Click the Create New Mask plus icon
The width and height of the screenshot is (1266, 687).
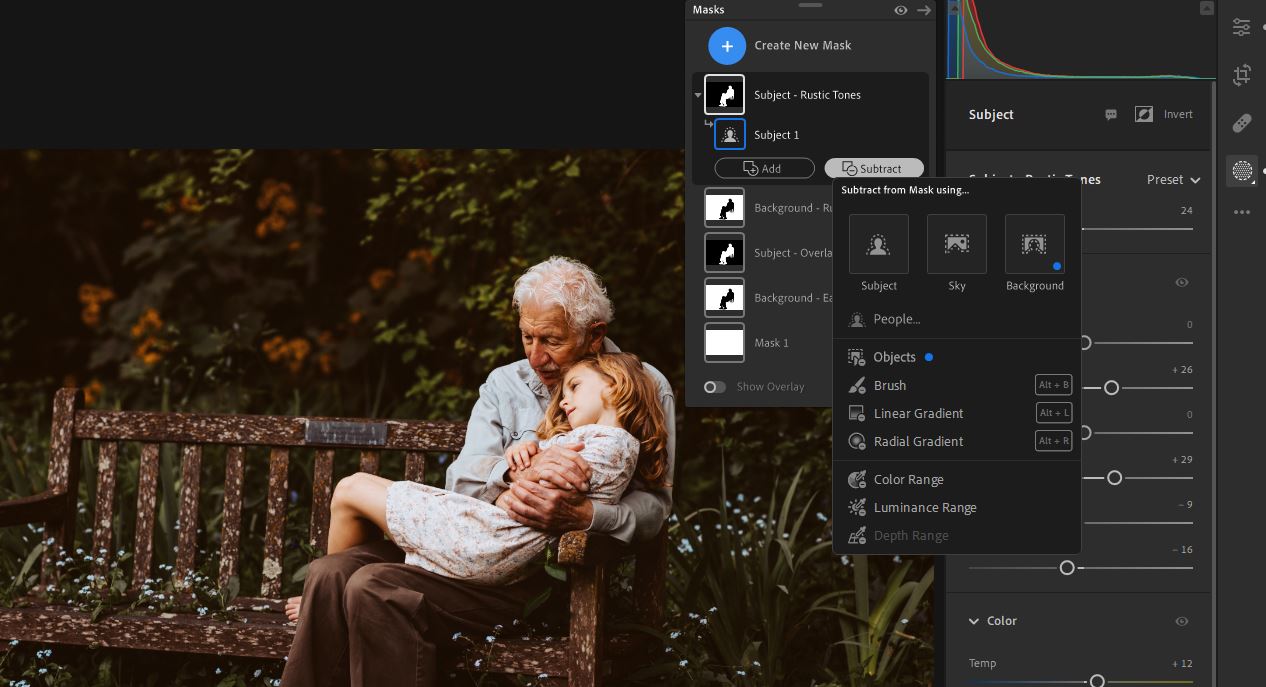coord(727,46)
